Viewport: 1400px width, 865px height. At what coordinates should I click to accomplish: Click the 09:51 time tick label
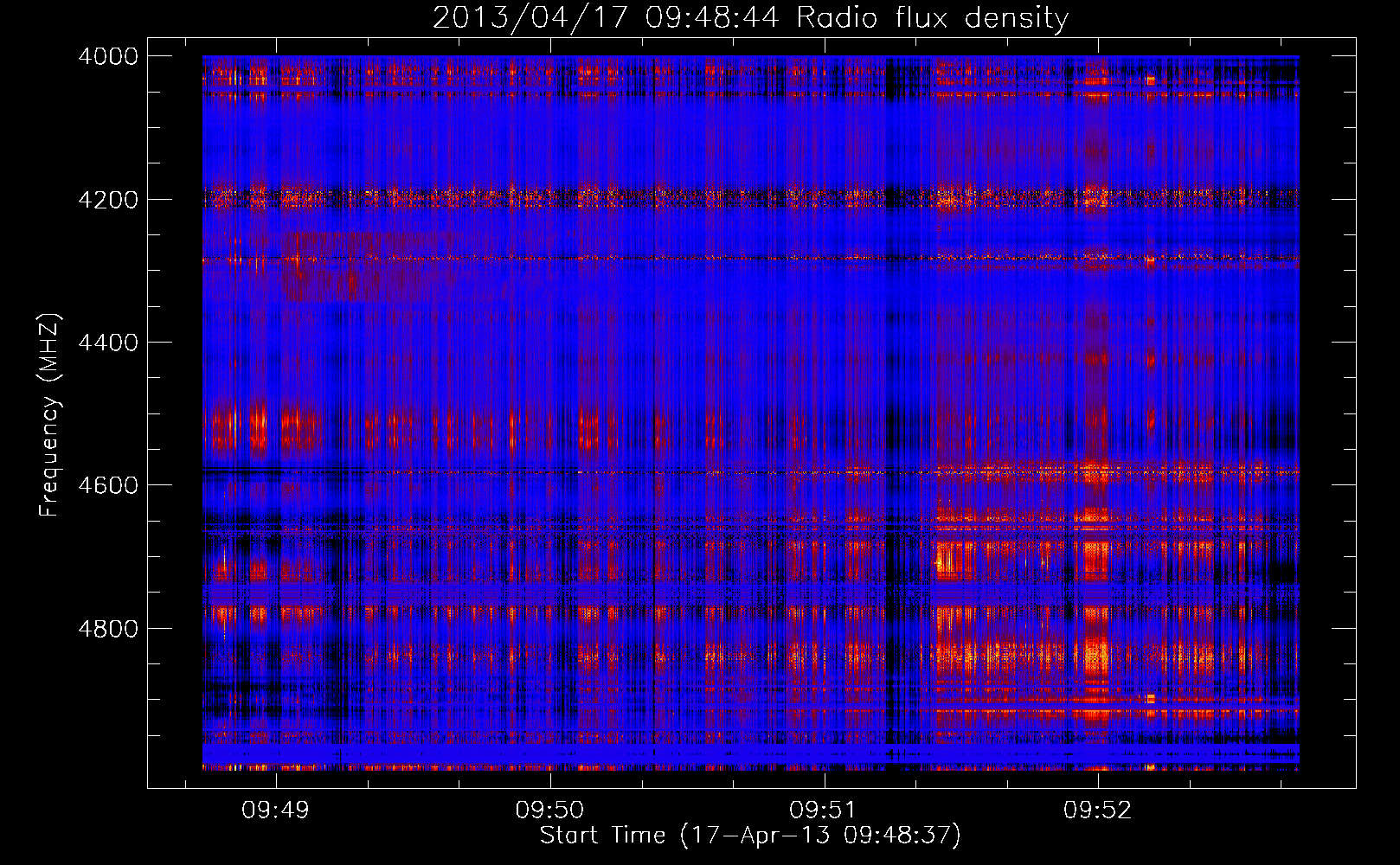point(823,811)
